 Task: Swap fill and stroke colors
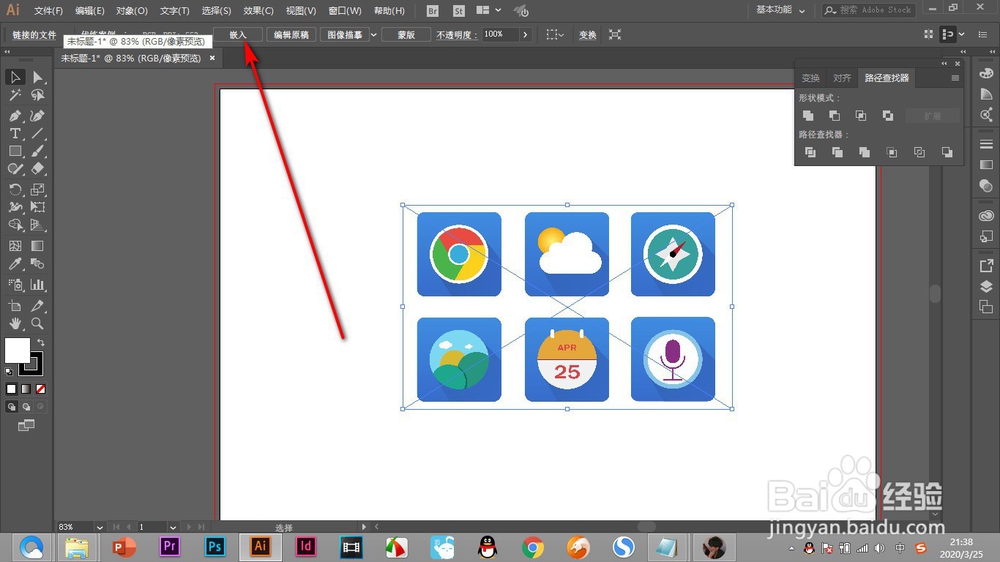(40, 343)
